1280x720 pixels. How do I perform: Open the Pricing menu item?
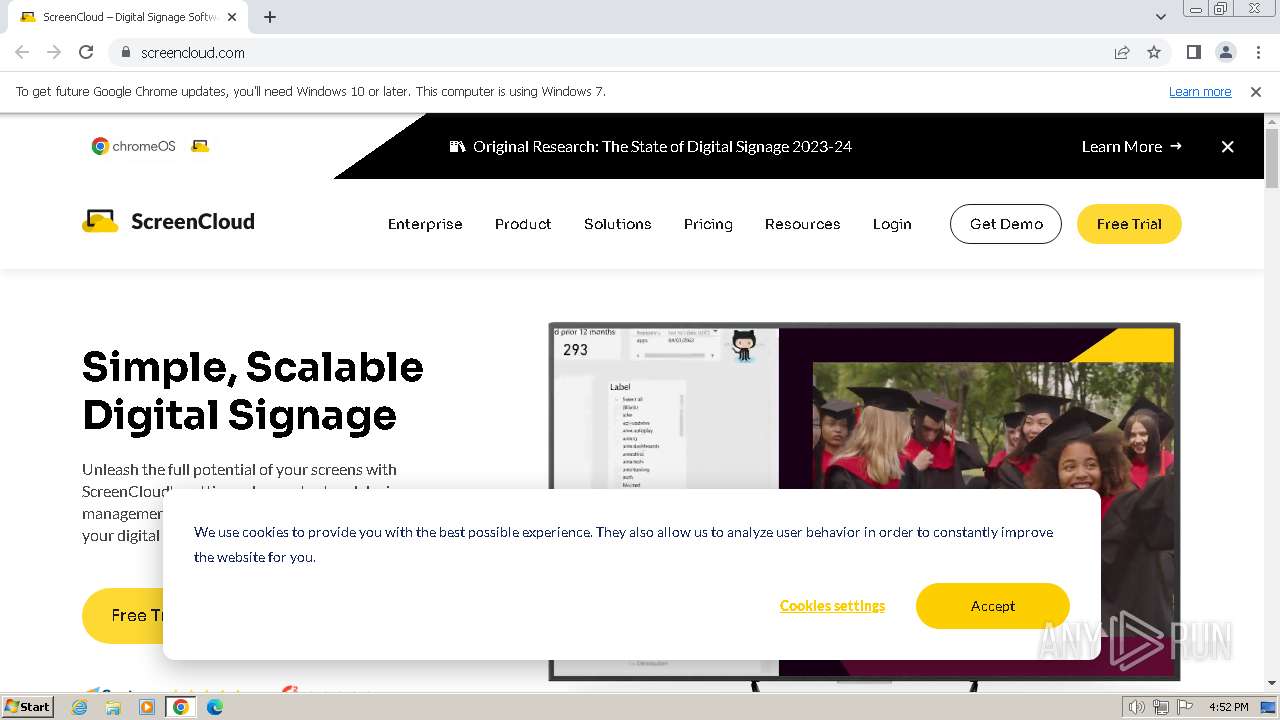coord(708,224)
